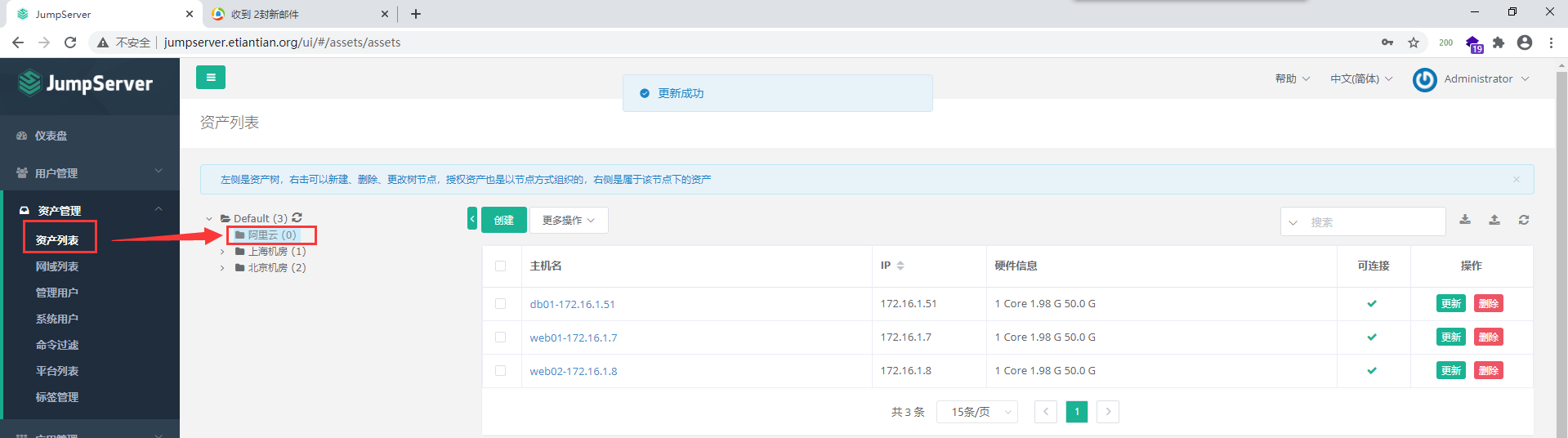Change the 15条/页 page size dropdown

[x=976, y=412]
